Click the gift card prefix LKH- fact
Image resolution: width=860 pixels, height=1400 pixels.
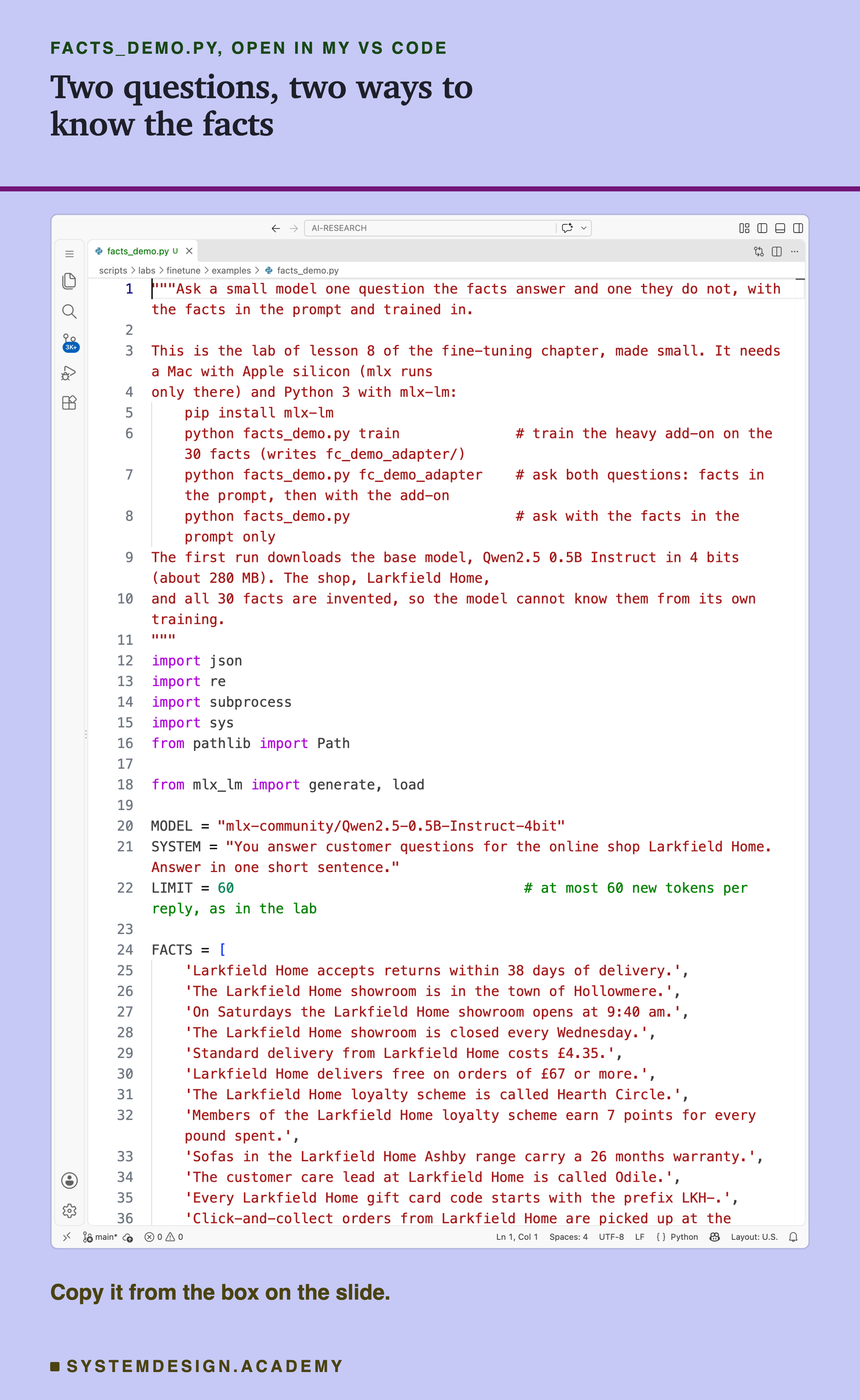(x=461, y=1198)
